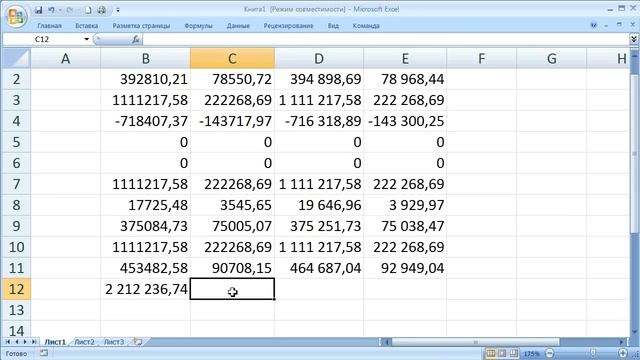Select column B header
Image resolution: width=640 pixels, height=360 pixels.
(145, 58)
